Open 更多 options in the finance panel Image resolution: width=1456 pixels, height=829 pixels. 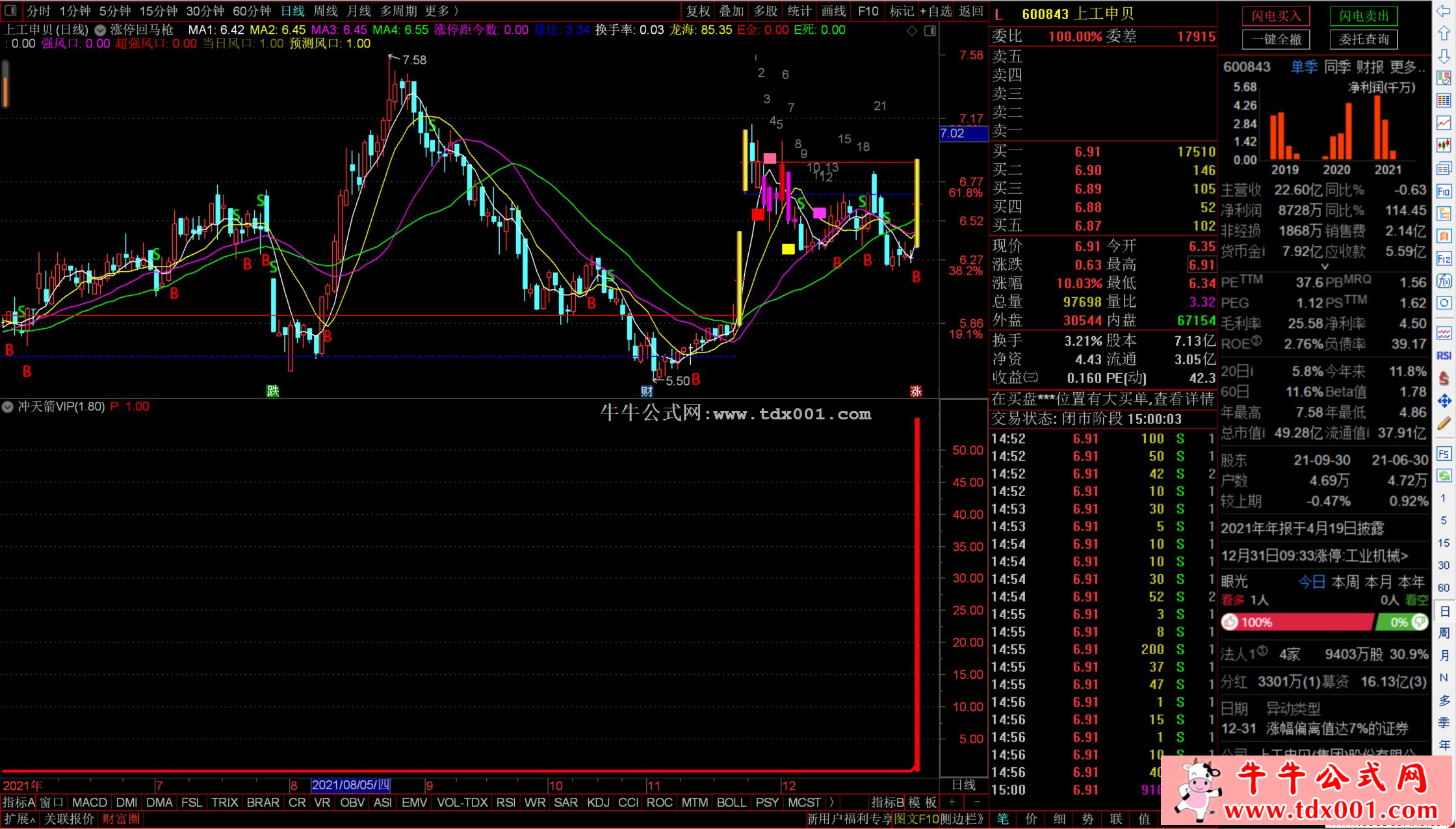click(1407, 67)
